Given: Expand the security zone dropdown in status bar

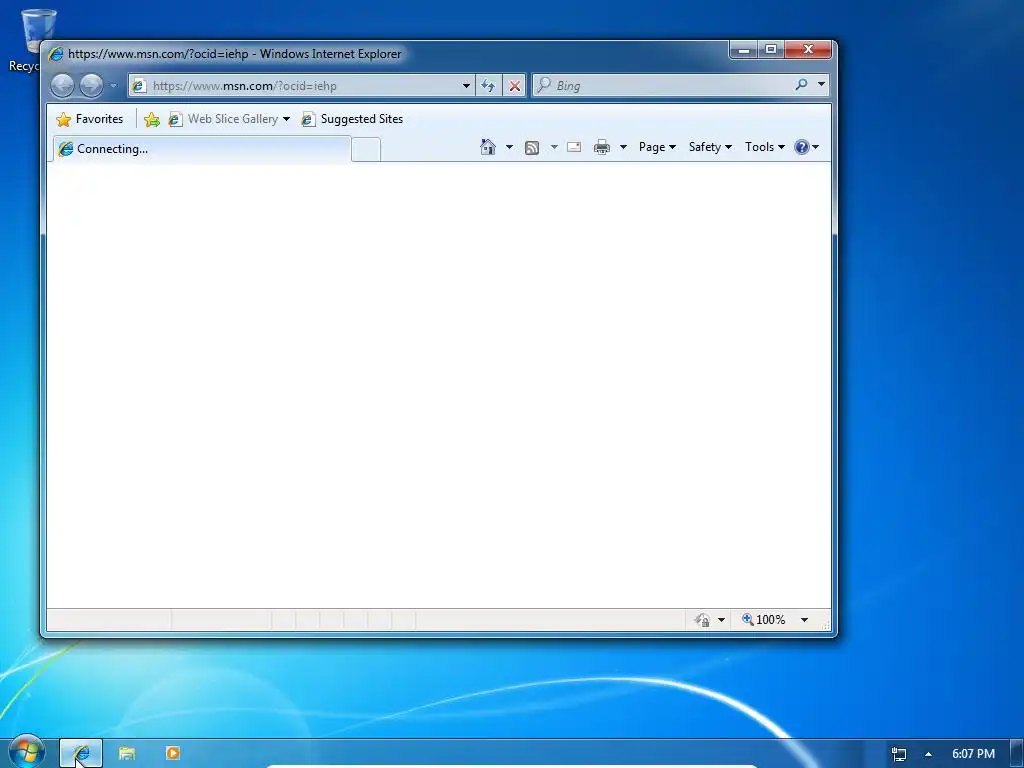Looking at the screenshot, I should tap(721, 620).
